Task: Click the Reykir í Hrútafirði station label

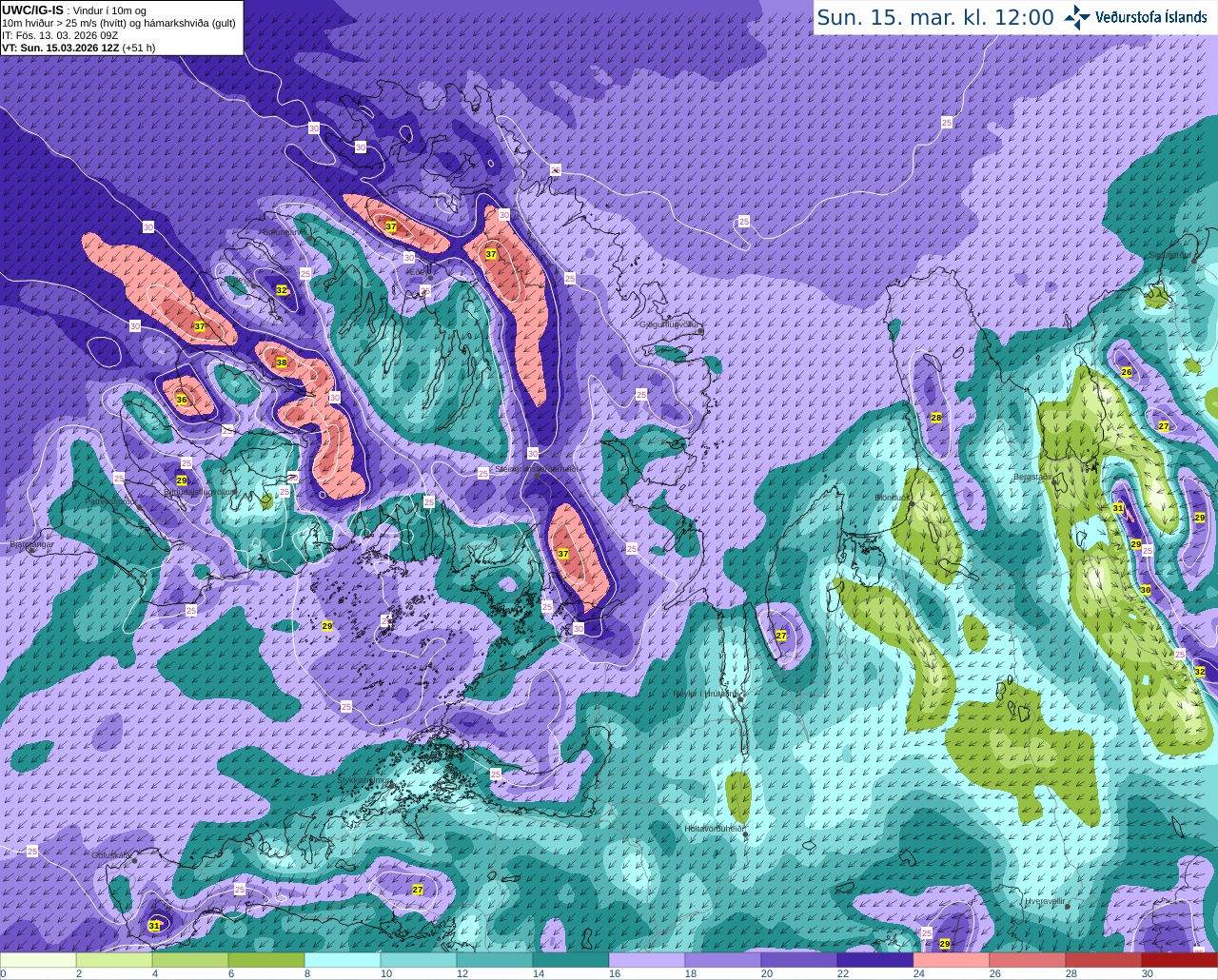Action: click(706, 694)
